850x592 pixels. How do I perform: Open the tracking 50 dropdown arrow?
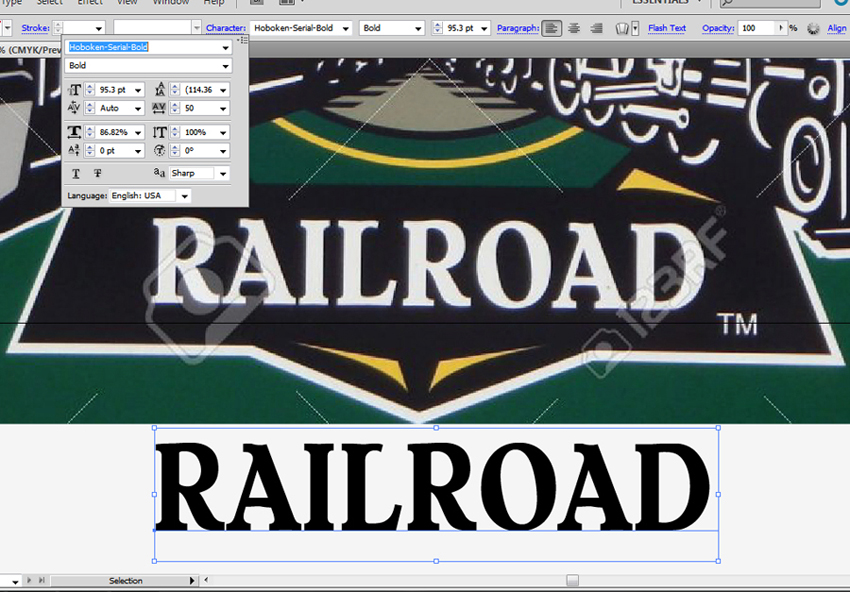point(223,108)
